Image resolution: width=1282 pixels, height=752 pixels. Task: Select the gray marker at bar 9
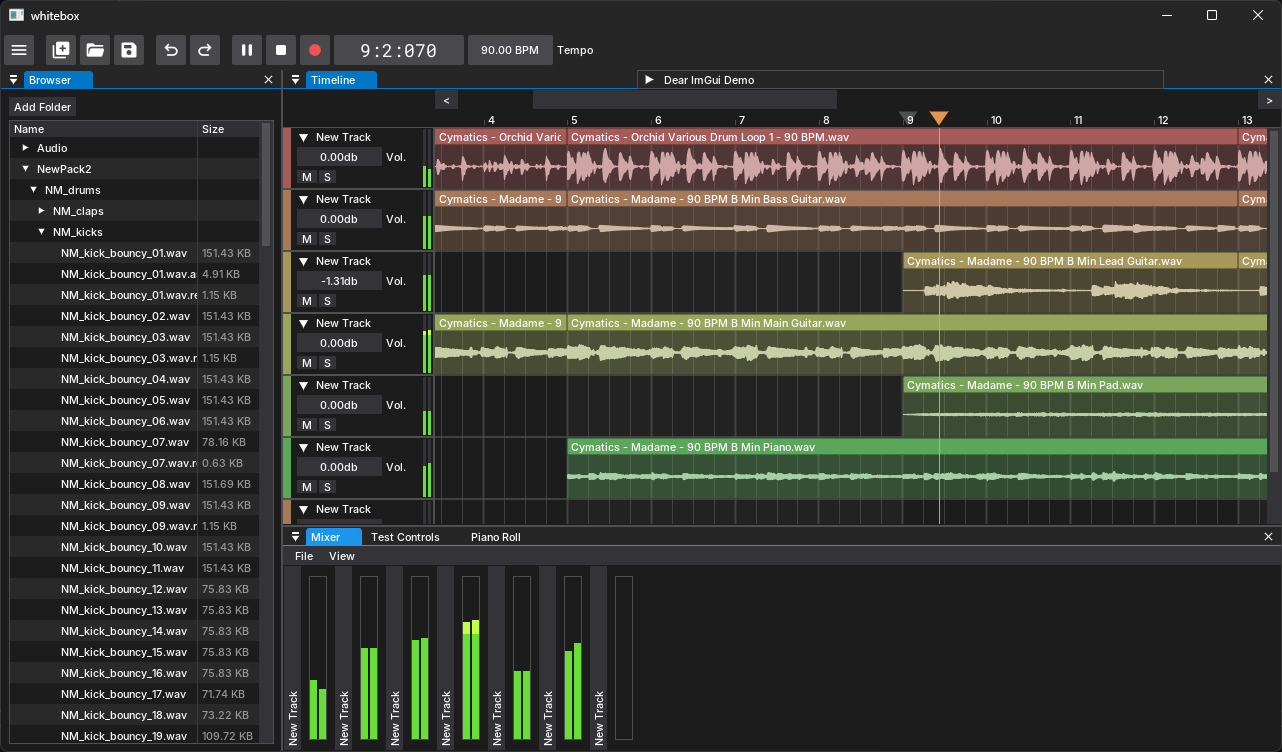(x=908, y=118)
